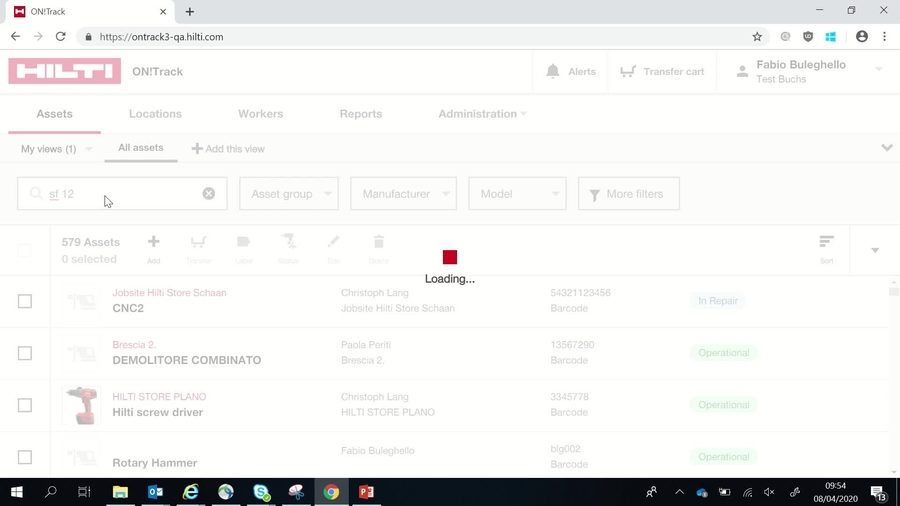Click the Hilti screw driver thumbnail
This screenshot has width=900, height=506.
coord(81,405)
